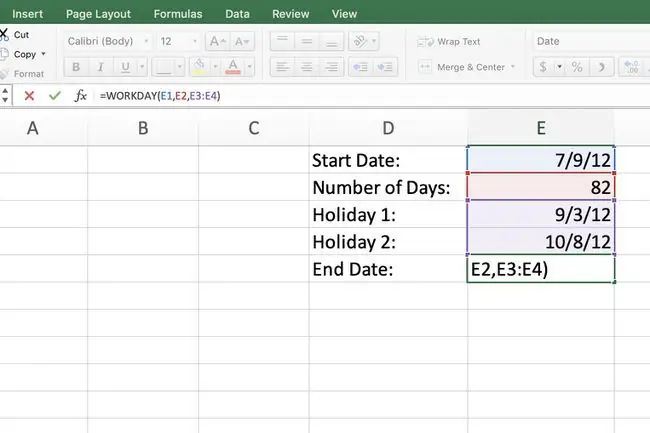Align text right
This screenshot has width=650, height=433.
(x=332, y=67)
